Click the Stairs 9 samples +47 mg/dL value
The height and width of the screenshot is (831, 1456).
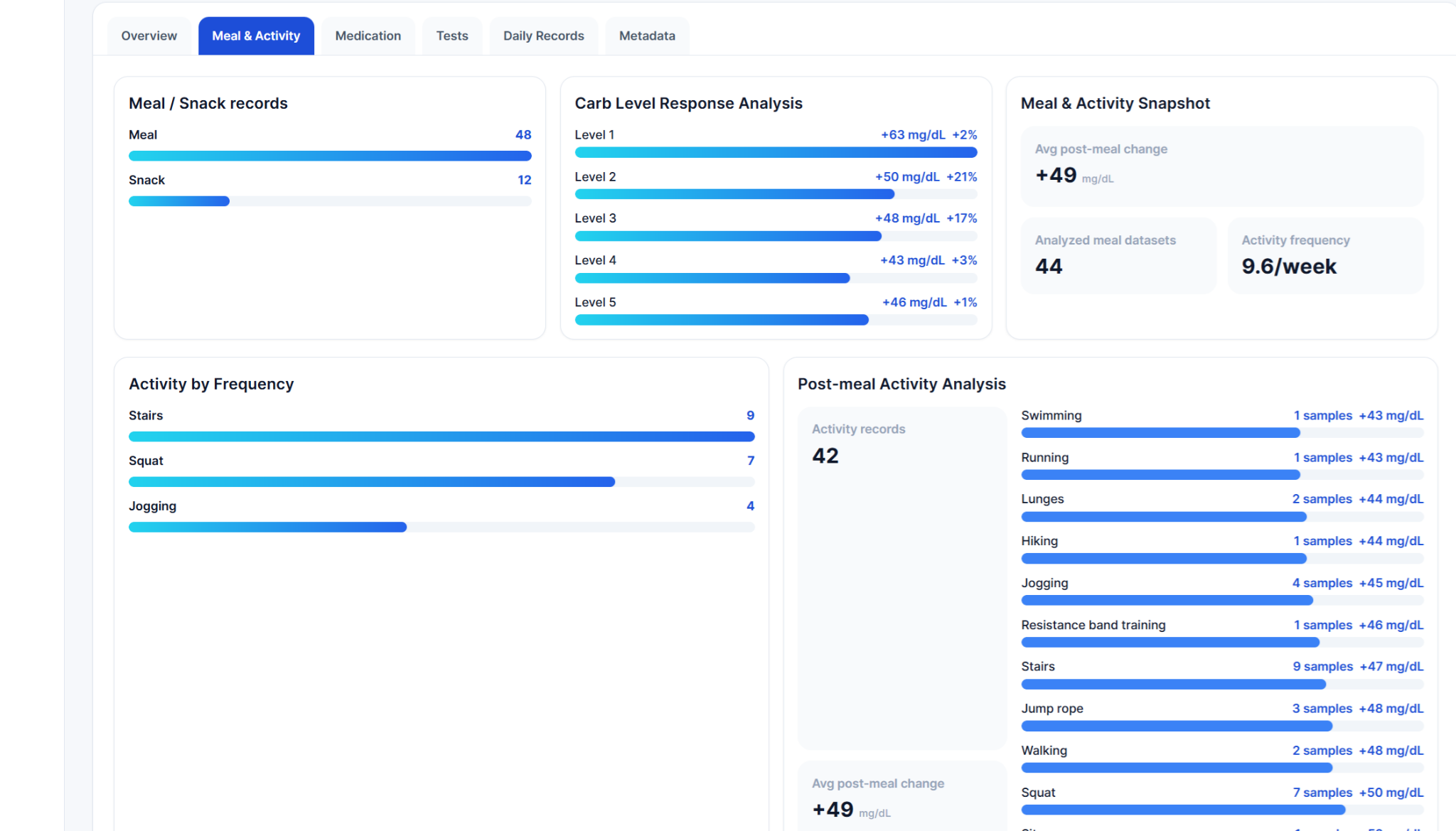pos(1358,667)
